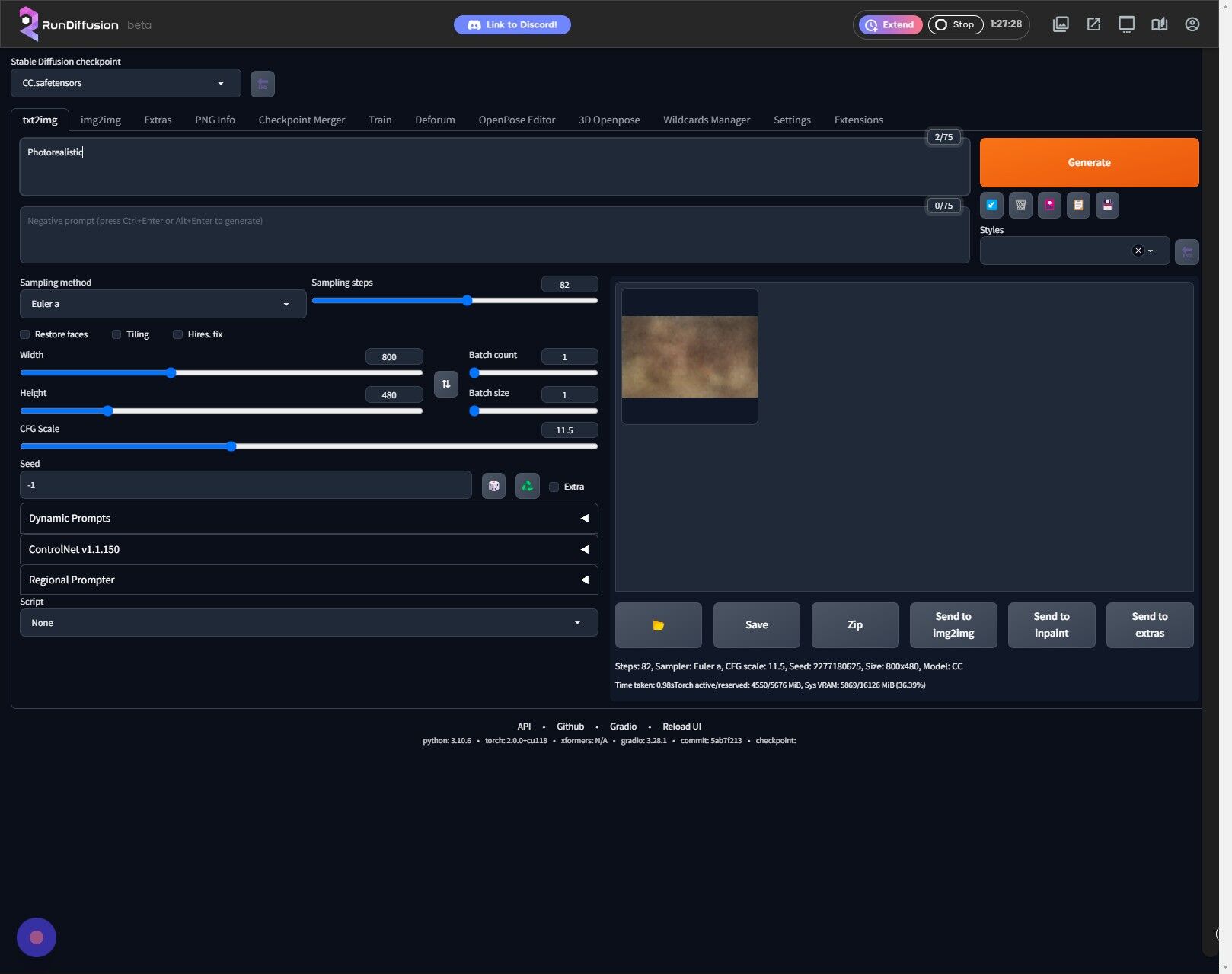1232x974 pixels.
Task: Click the Reload UI footer link
Action: [x=681, y=727]
